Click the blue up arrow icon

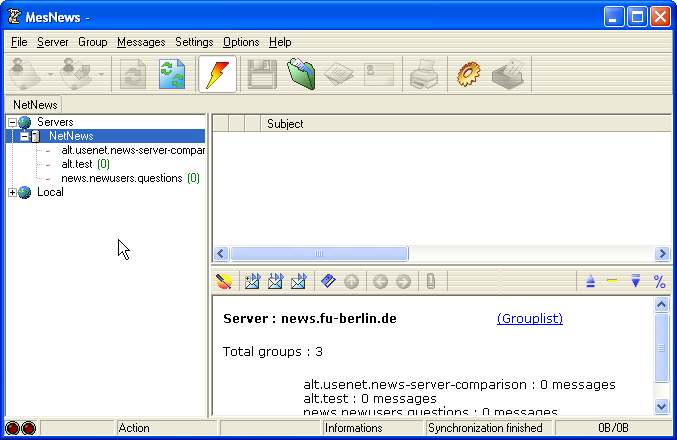pyautogui.click(x=591, y=282)
